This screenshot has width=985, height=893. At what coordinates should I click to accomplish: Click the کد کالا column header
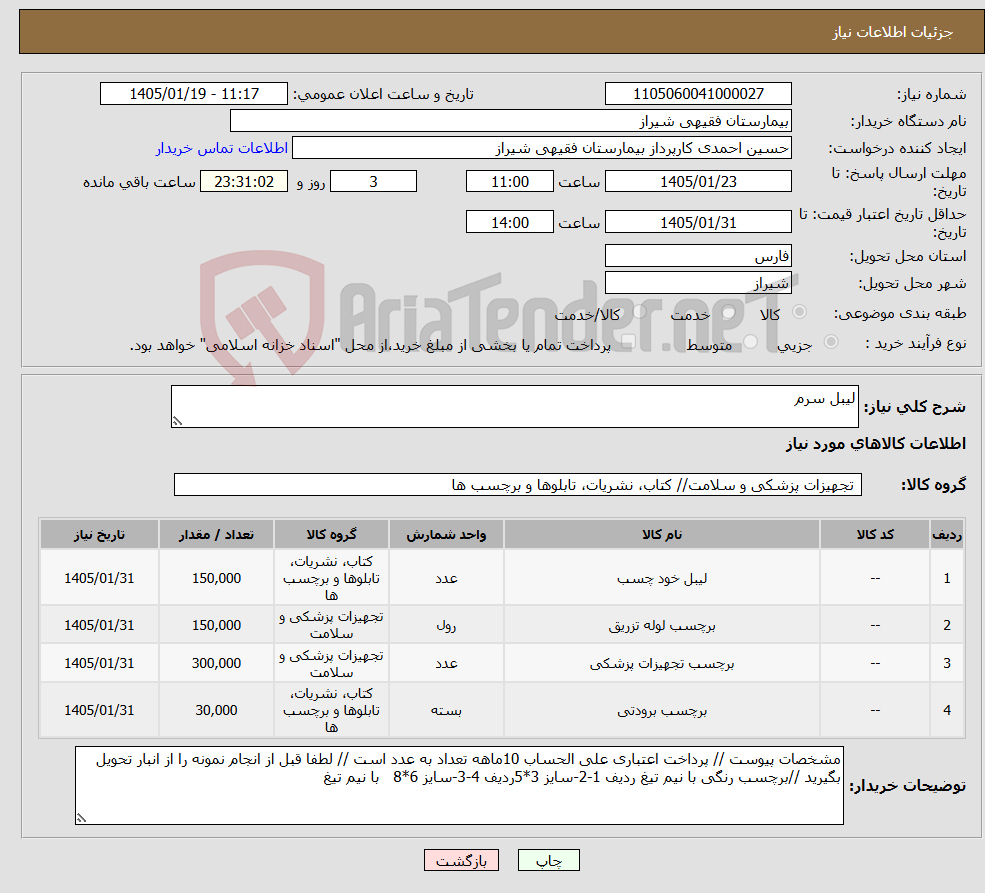[875, 534]
